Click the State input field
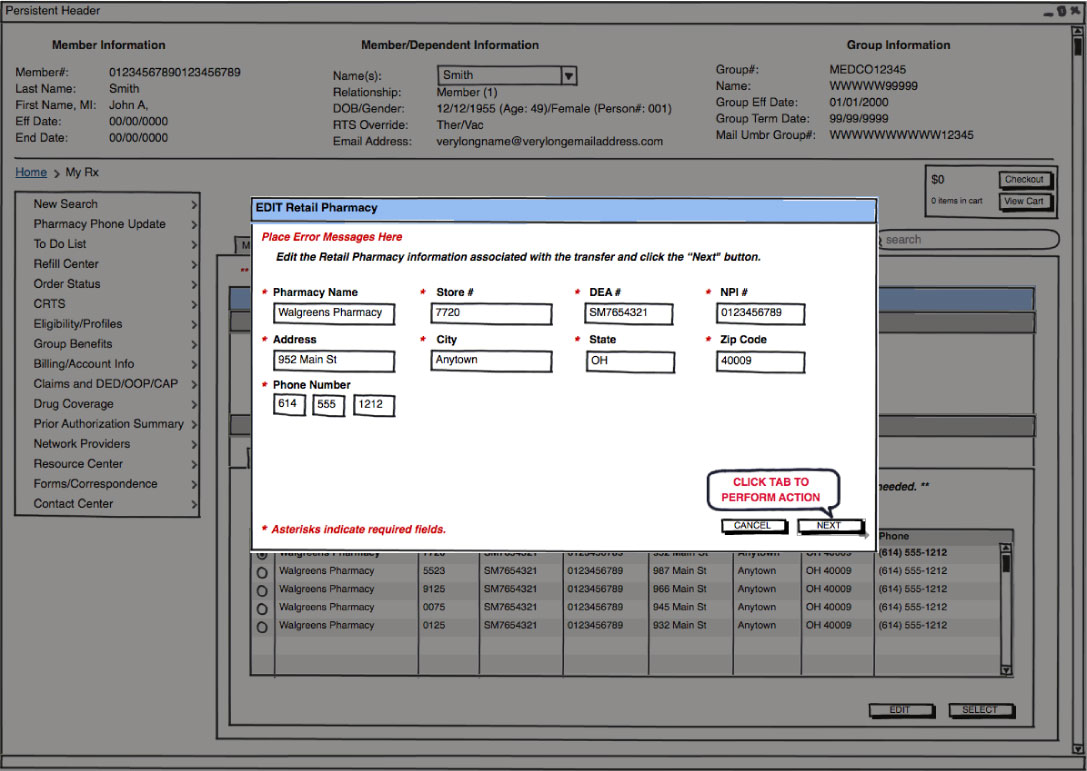Viewport: 1087px width, 771px height. pos(630,362)
